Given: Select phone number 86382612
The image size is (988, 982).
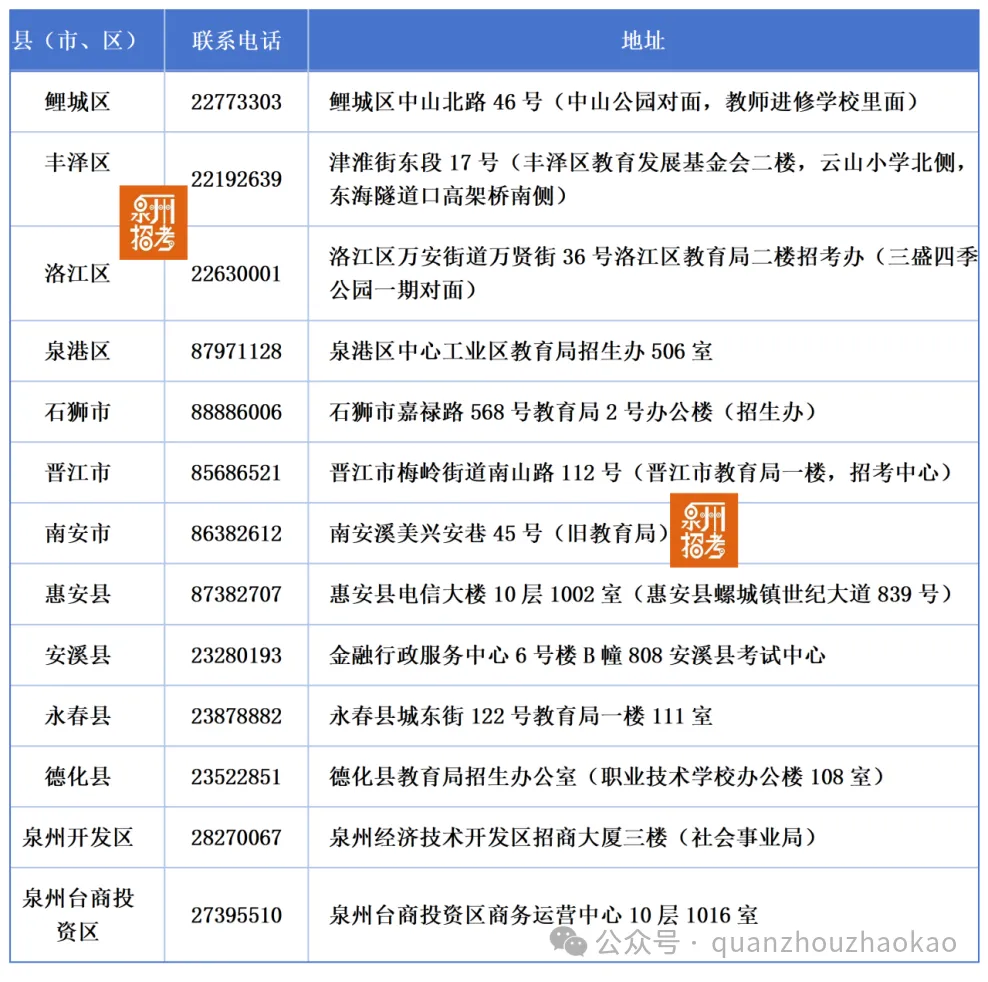Looking at the screenshot, I should (x=236, y=534).
